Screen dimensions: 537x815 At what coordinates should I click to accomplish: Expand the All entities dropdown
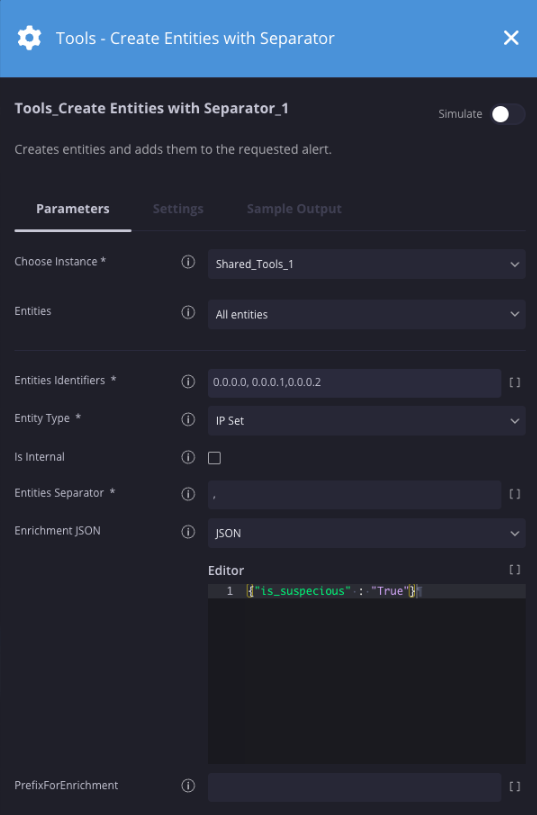click(x=366, y=314)
